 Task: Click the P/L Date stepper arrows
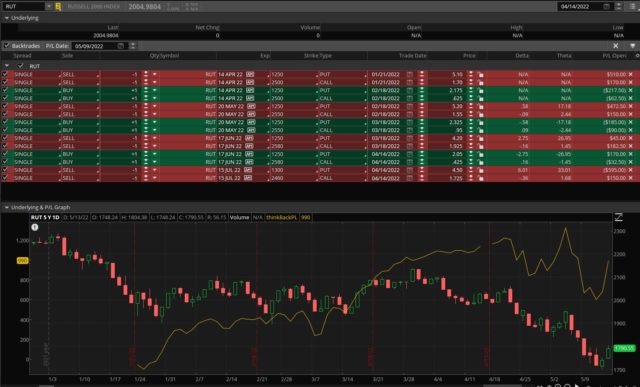[133, 46]
